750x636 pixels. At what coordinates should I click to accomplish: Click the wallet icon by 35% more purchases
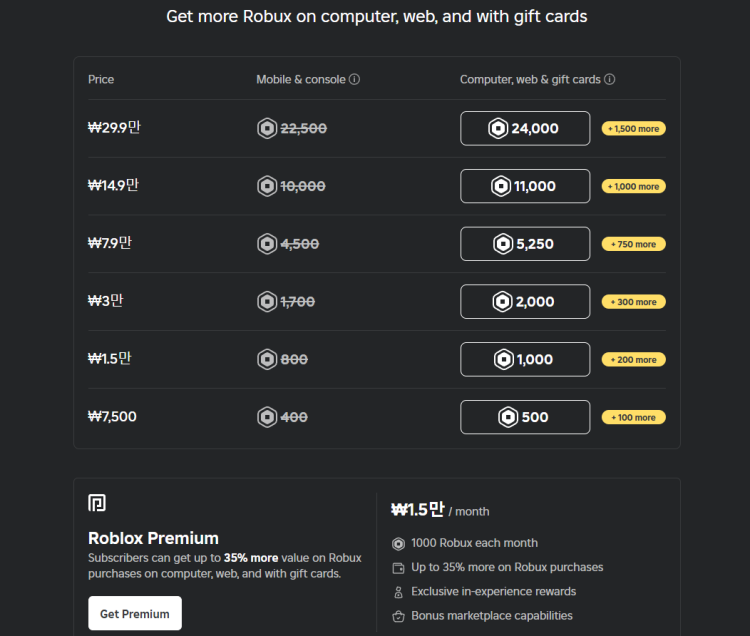pos(398,568)
